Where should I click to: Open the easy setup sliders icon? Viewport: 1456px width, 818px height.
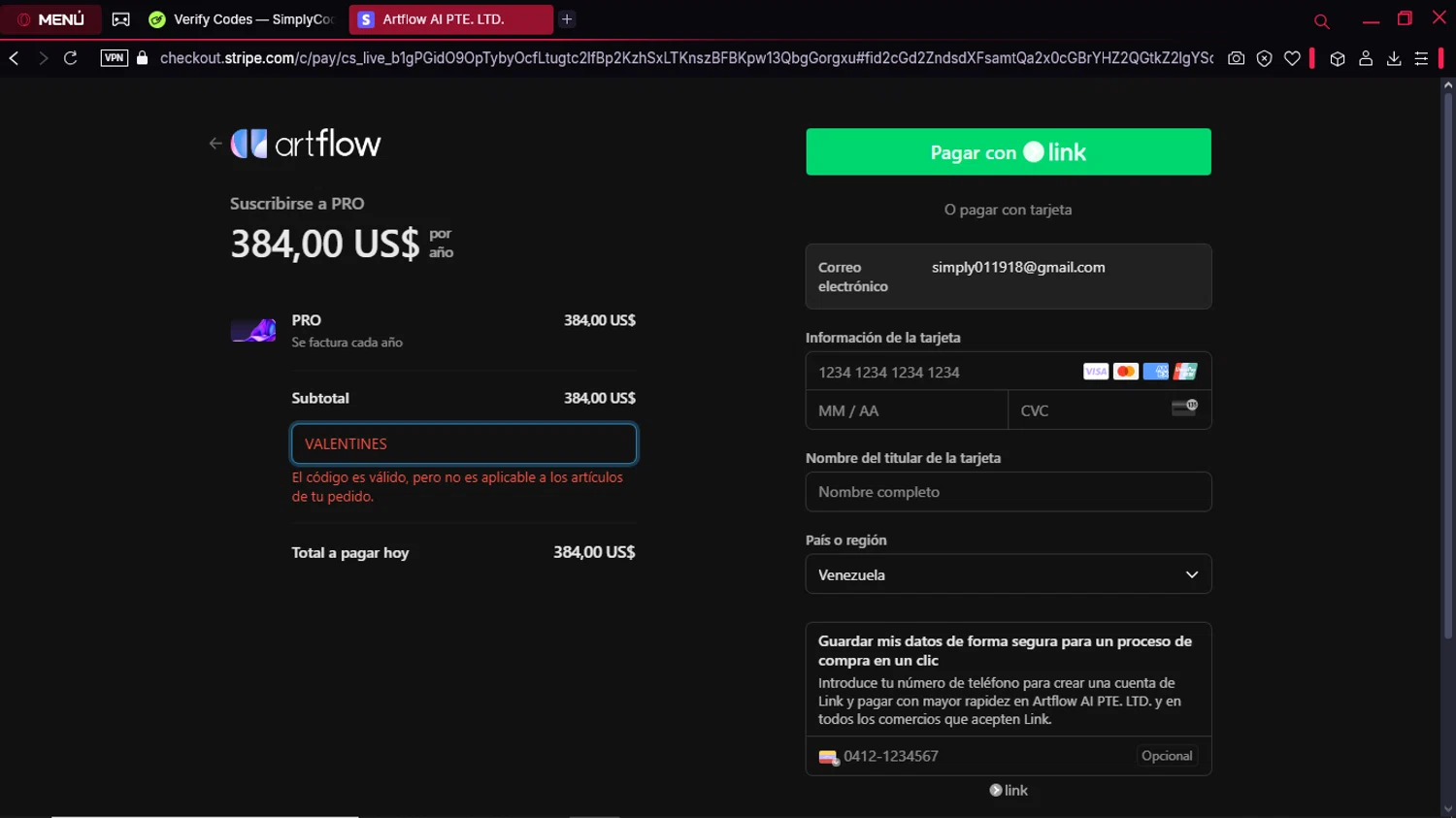[1421, 58]
